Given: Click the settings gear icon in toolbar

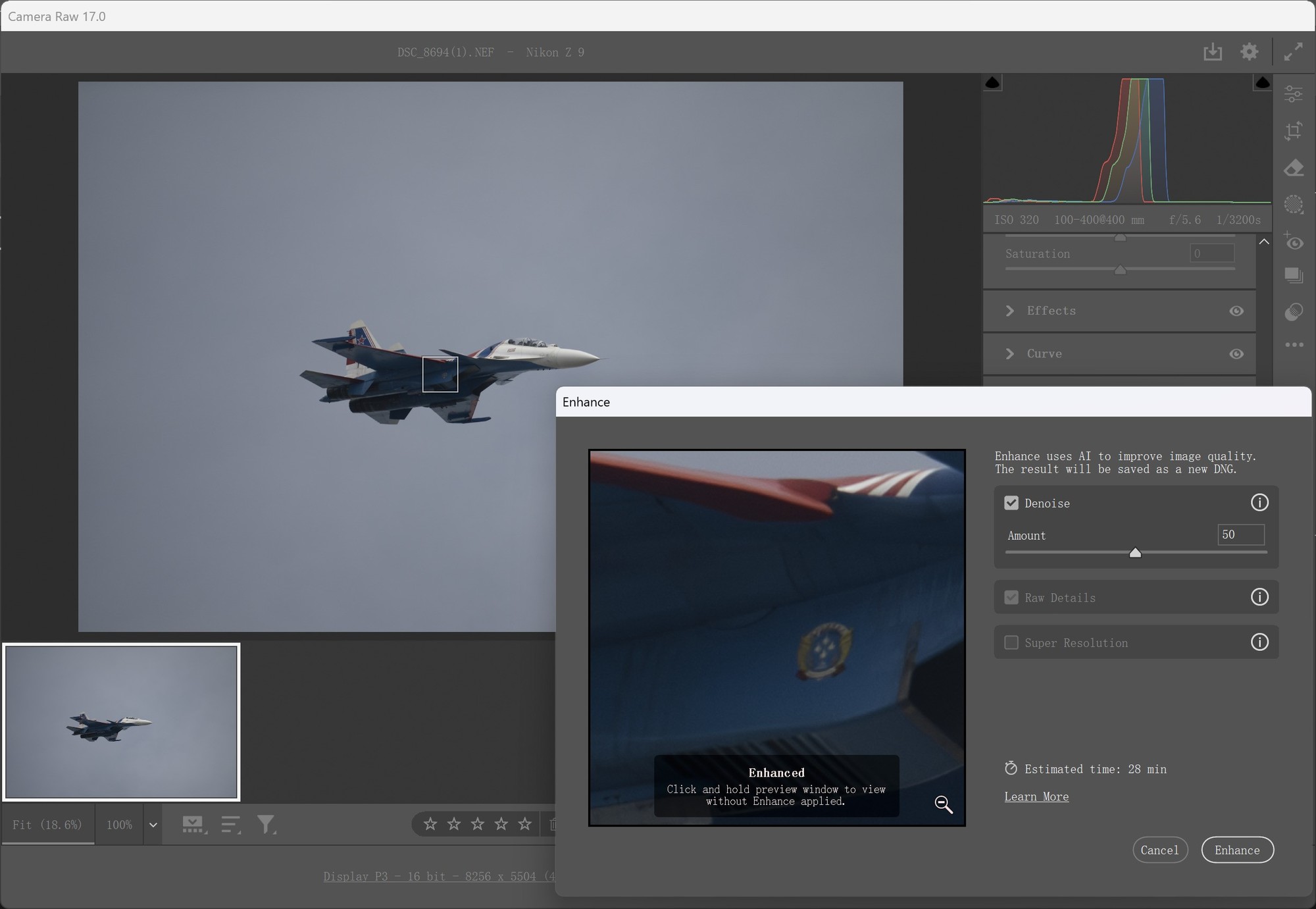Looking at the screenshot, I should (x=1251, y=51).
